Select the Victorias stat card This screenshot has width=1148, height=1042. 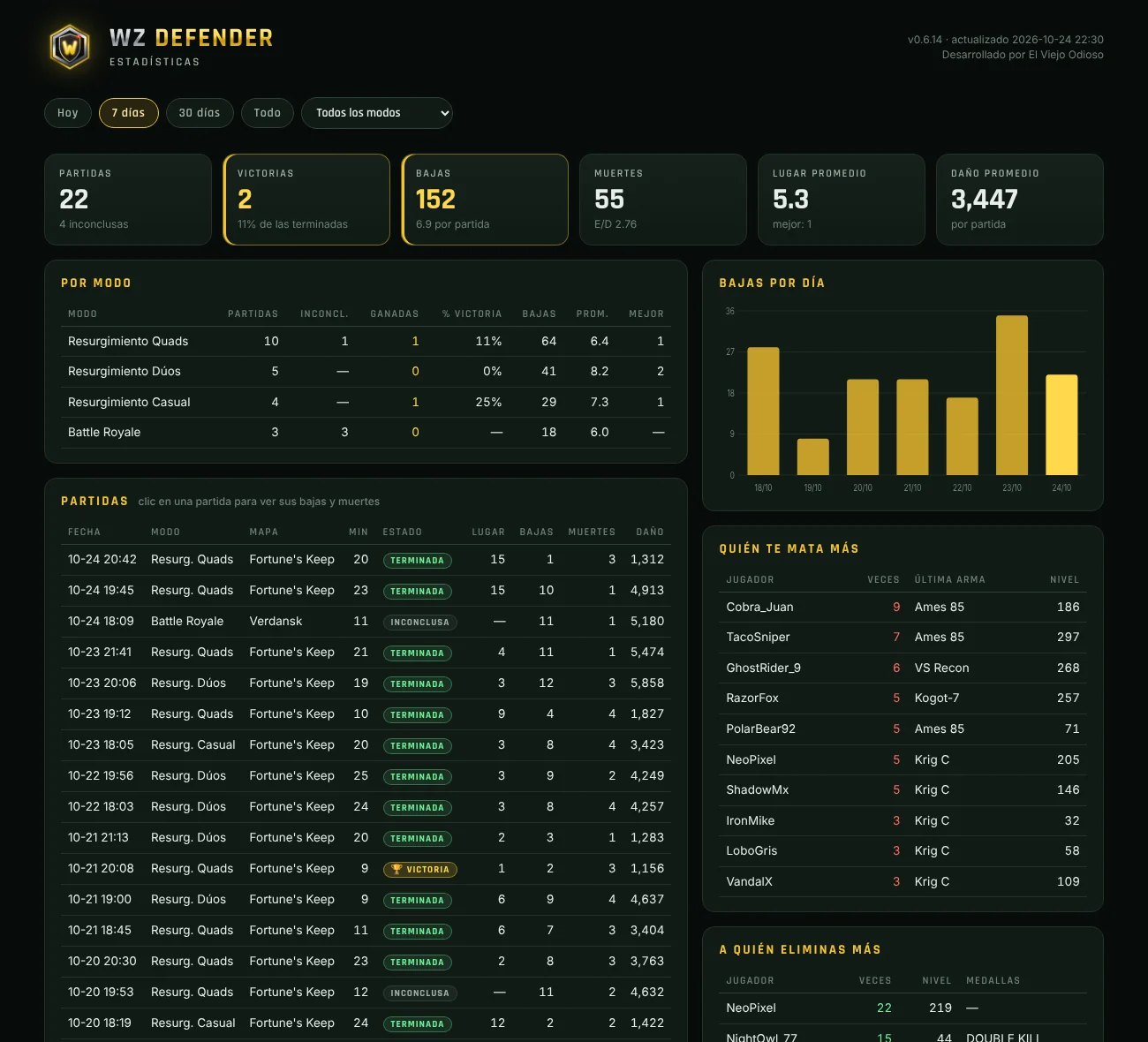point(306,200)
